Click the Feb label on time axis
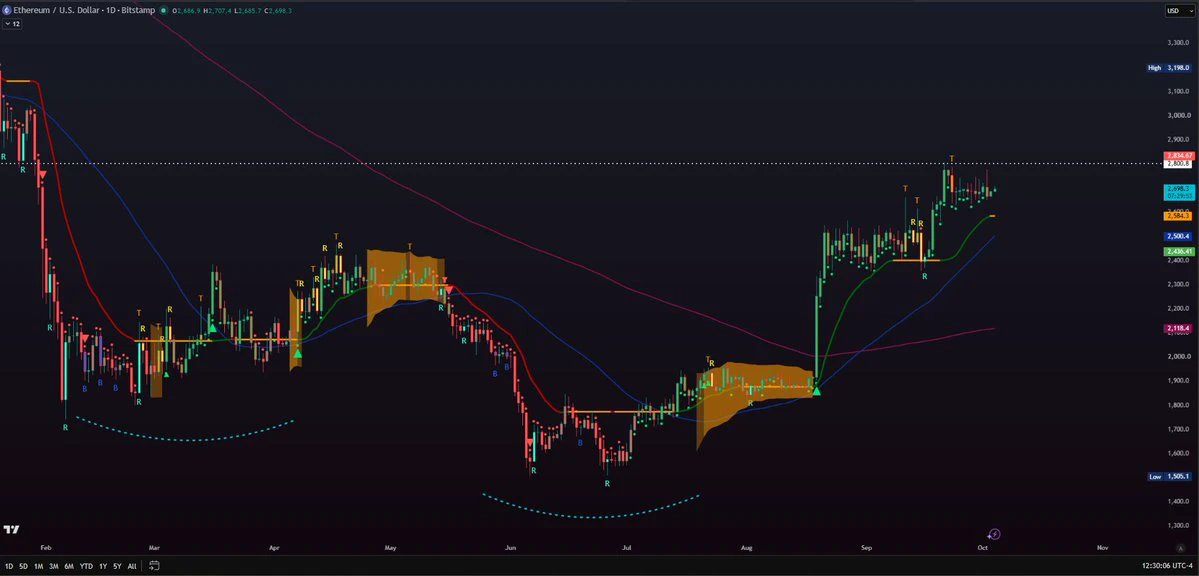 [x=45, y=548]
